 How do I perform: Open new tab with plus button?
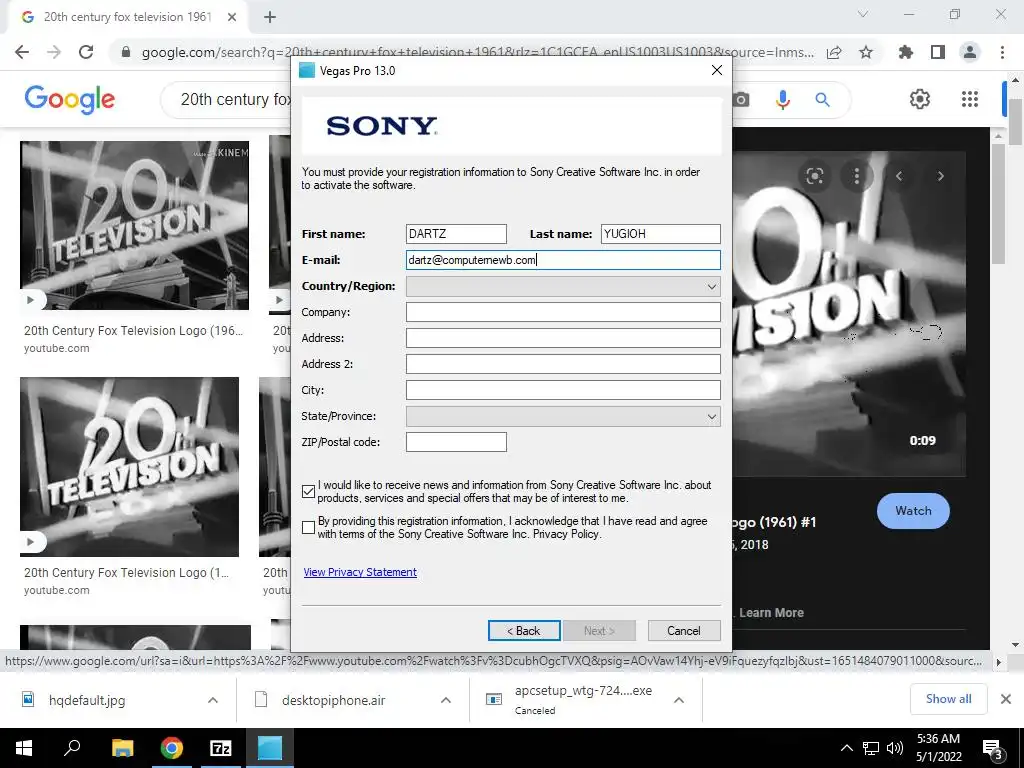click(270, 18)
